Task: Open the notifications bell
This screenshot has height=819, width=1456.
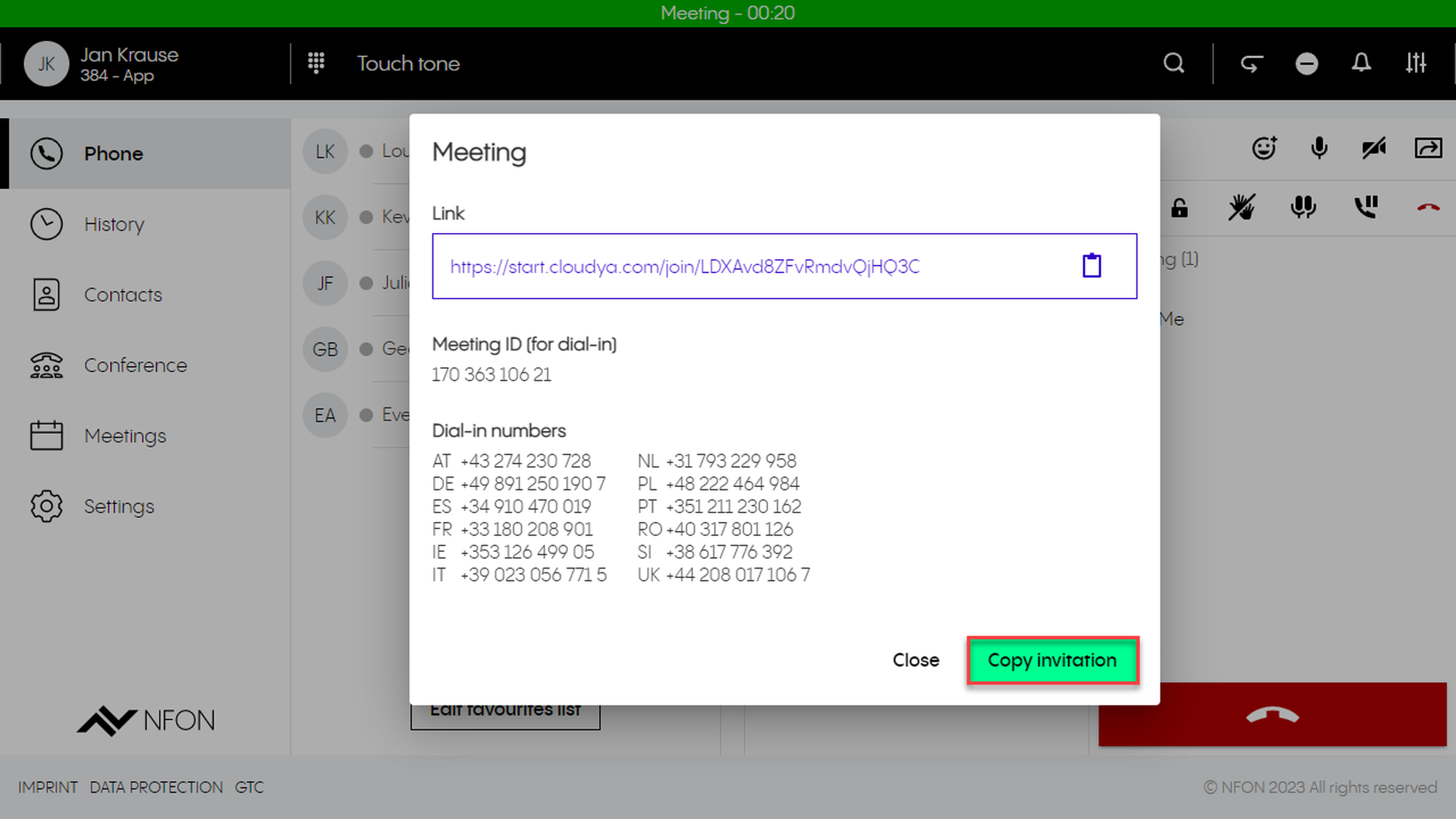Action: pyautogui.click(x=1361, y=63)
